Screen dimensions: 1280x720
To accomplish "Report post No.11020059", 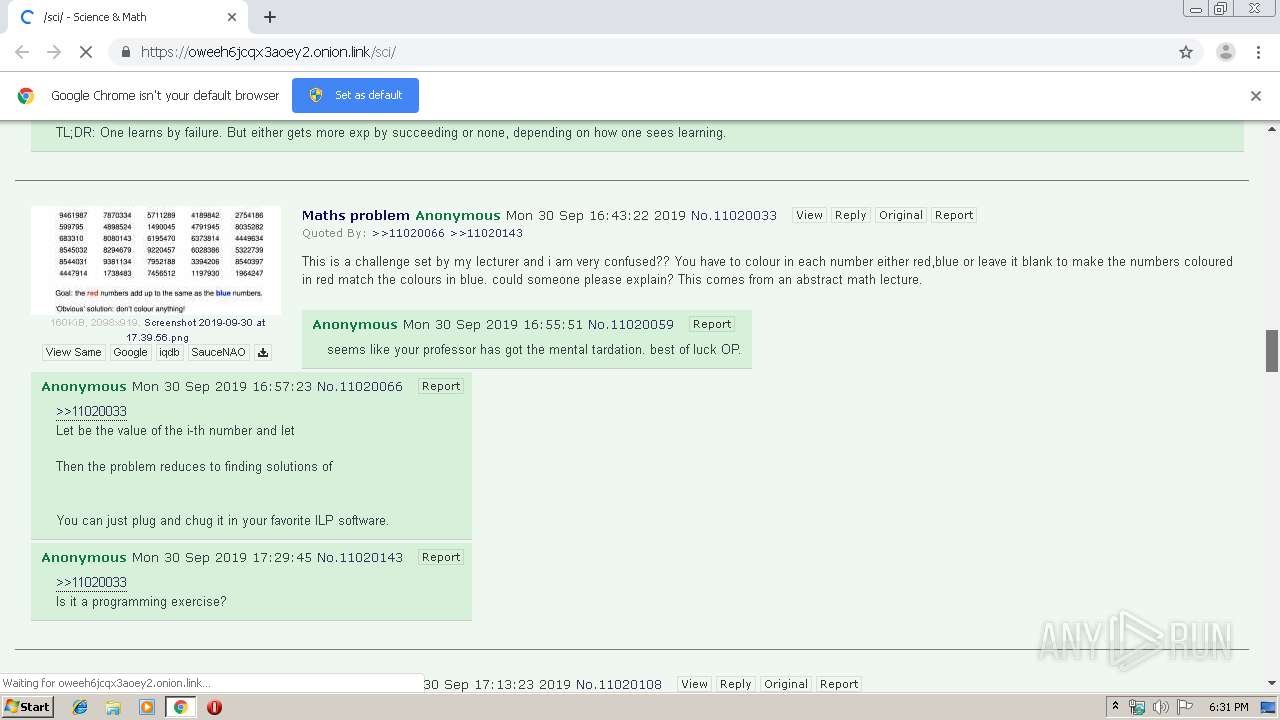I will coord(712,324).
